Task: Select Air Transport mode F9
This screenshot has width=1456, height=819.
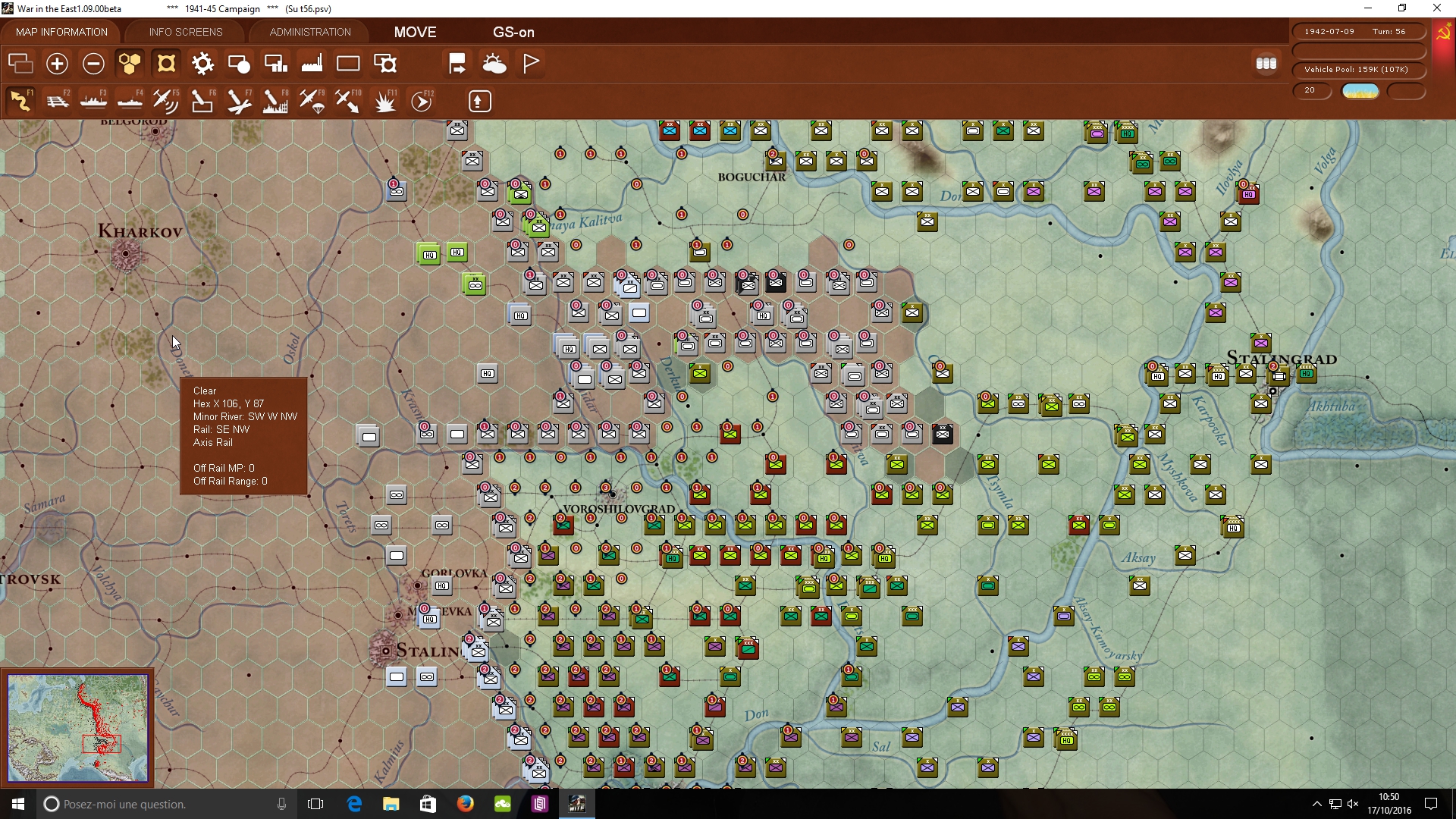Action: pos(312,101)
